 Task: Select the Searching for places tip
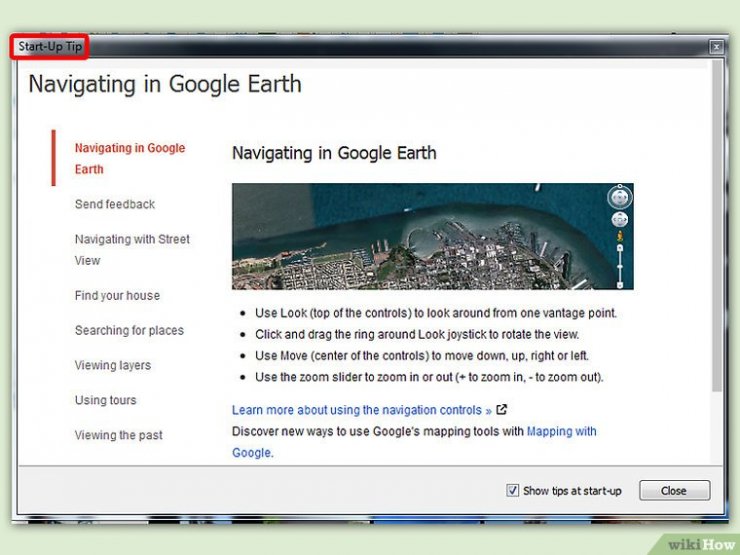point(129,330)
